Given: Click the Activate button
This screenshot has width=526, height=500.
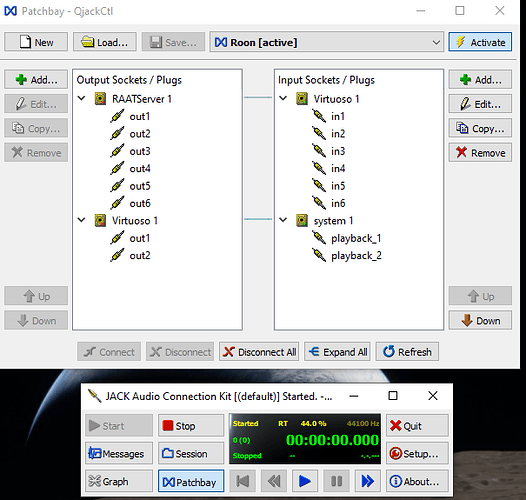Looking at the screenshot, I should 480,42.
